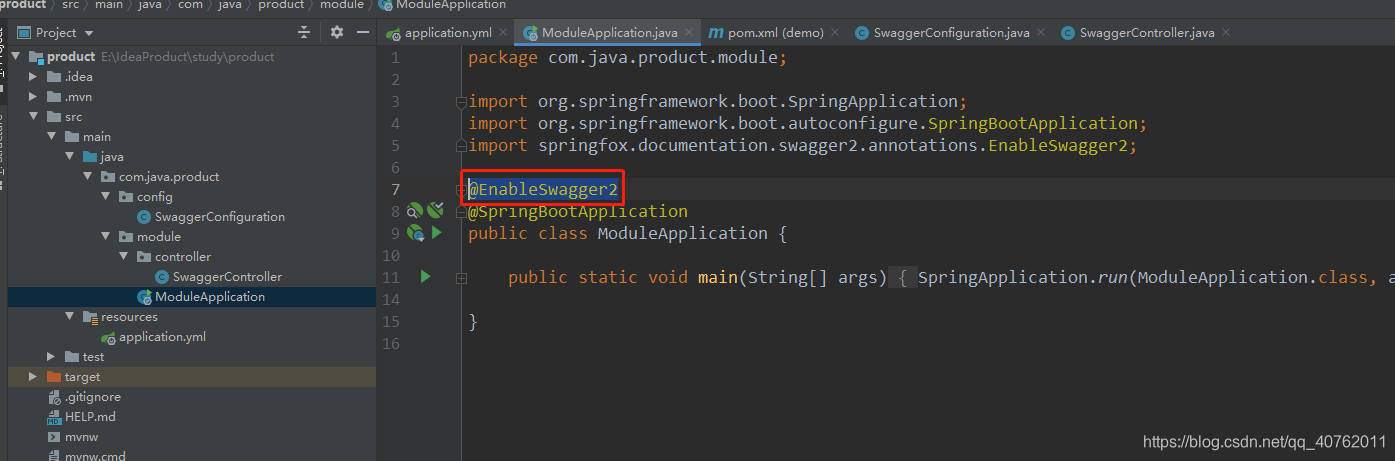The image size is (1395, 461).
Task: Click the HELP.md markdown file icon
Action: (54, 417)
